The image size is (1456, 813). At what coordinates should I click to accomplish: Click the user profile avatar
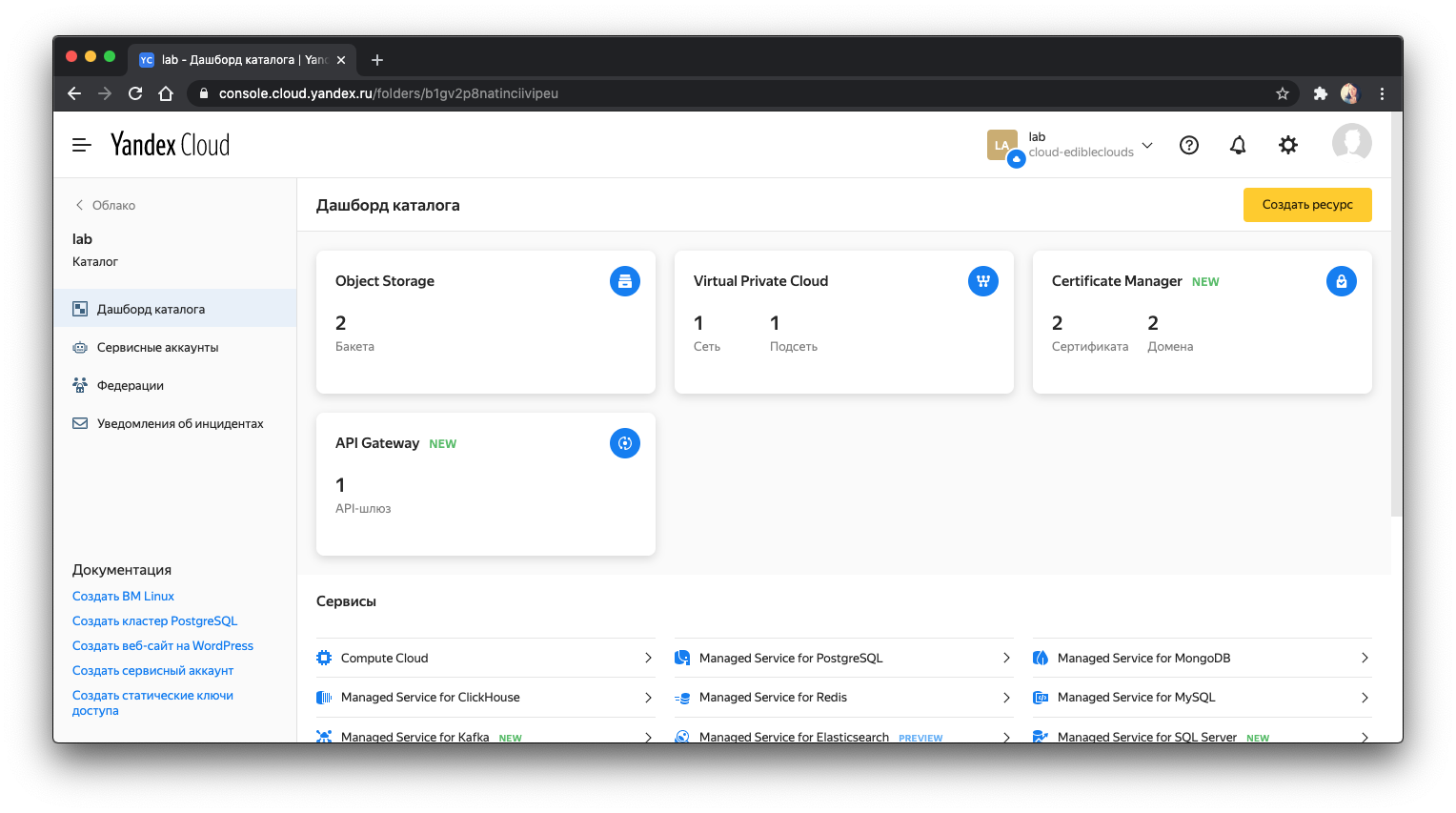pyautogui.click(x=1351, y=144)
